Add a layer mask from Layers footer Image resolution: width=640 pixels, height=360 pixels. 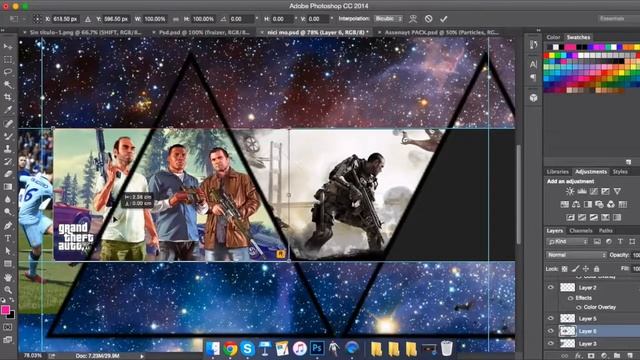pyautogui.click(x=591, y=356)
